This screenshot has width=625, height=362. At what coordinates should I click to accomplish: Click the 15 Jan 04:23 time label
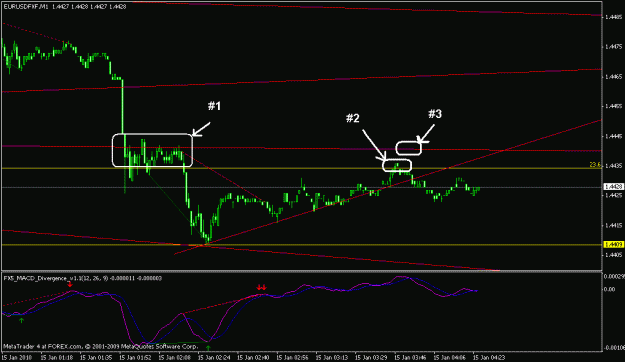pyautogui.click(x=489, y=358)
